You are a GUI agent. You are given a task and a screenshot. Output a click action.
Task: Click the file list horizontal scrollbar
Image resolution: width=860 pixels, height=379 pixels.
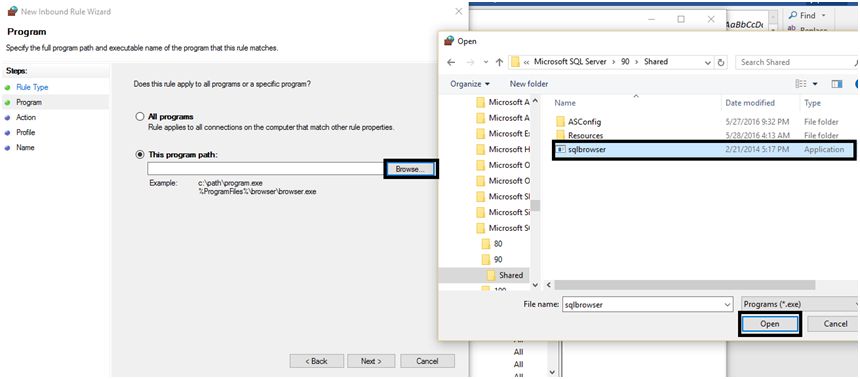(x=684, y=285)
